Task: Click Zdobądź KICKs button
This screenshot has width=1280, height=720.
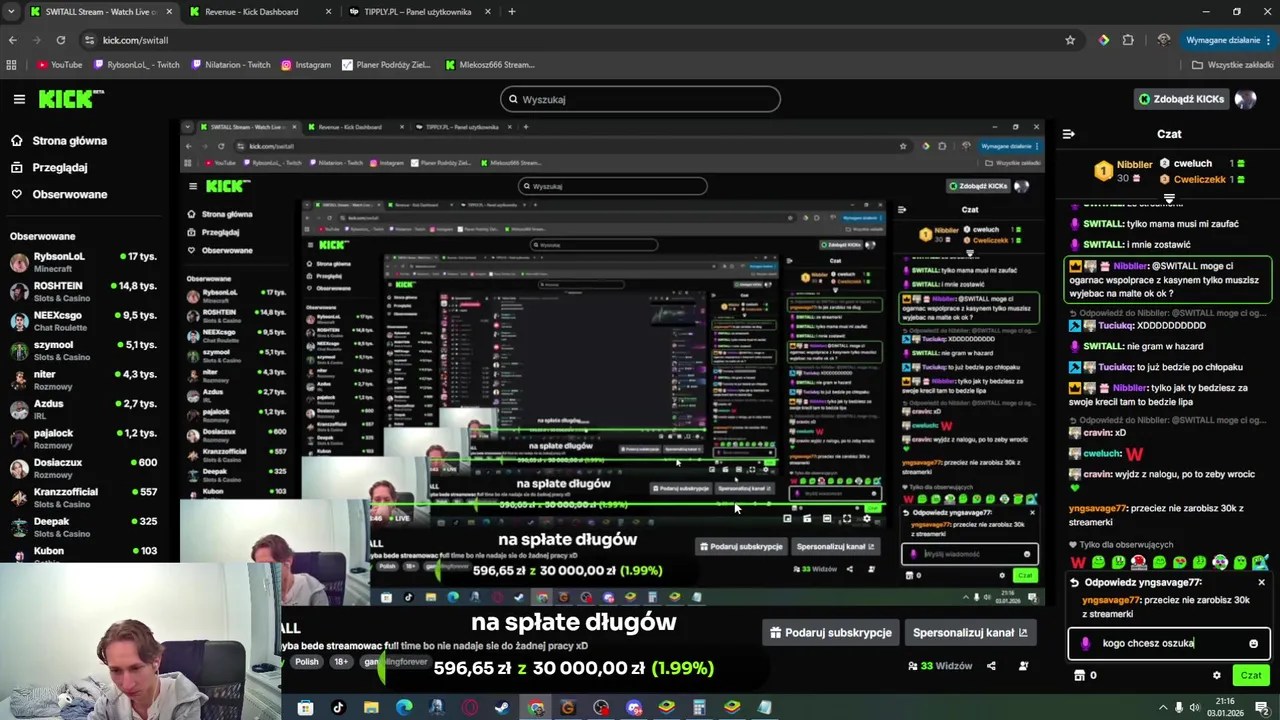Action: pos(1180,99)
